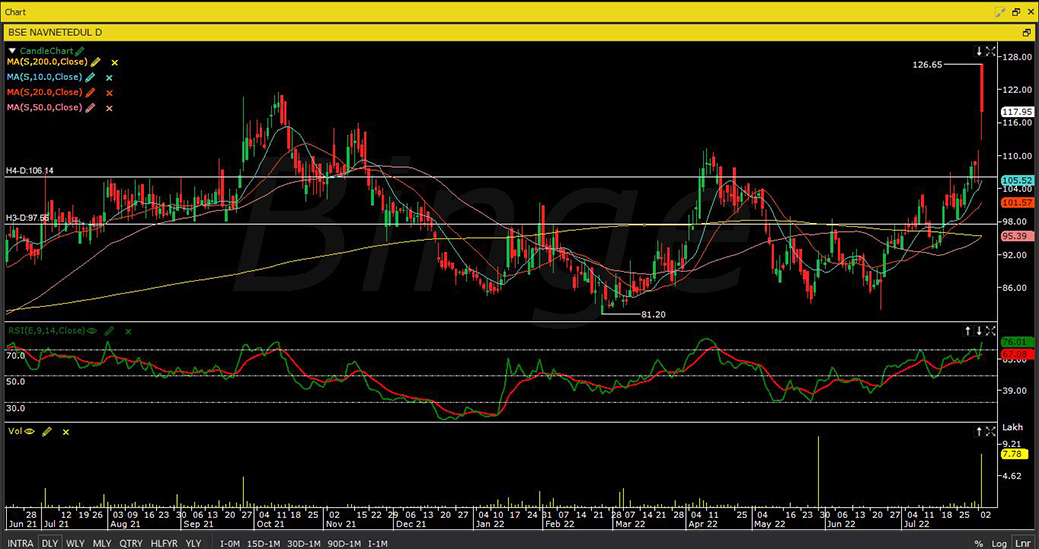The width and height of the screenshot is (1039, 549).
Task: Click the 126.65 high price marker
Action: (x=928, y=65)
